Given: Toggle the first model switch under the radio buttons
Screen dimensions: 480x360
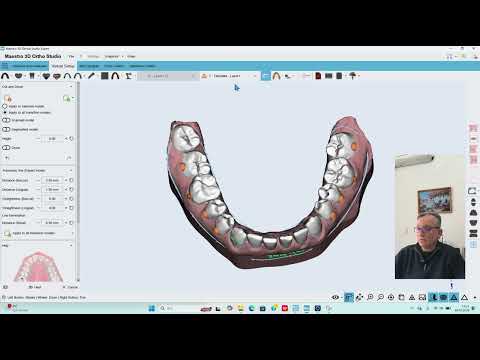Looking at the screenshot, I should point(6,120).
